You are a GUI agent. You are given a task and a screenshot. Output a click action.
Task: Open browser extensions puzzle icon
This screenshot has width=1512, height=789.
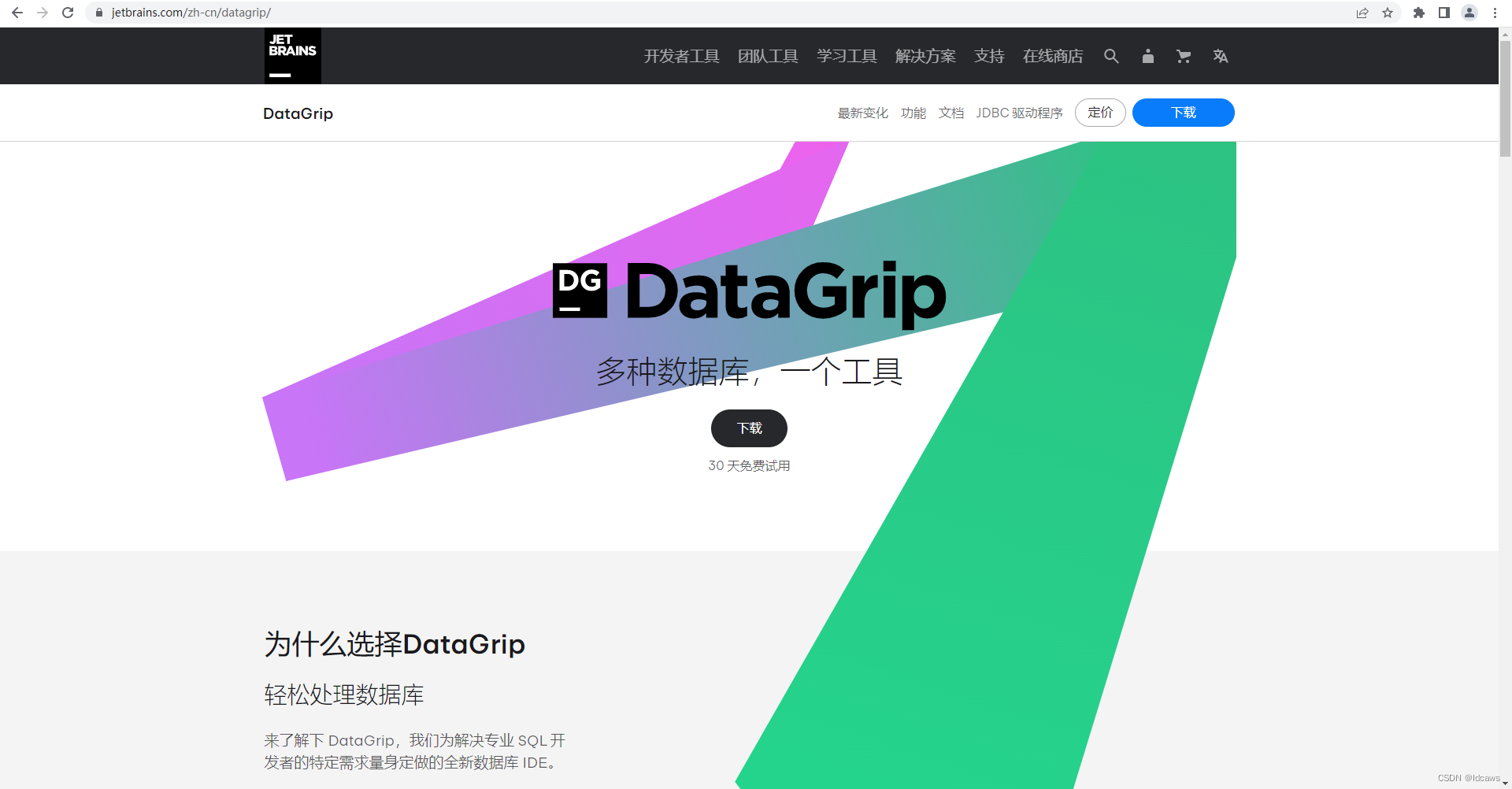tap(1419, 13)
